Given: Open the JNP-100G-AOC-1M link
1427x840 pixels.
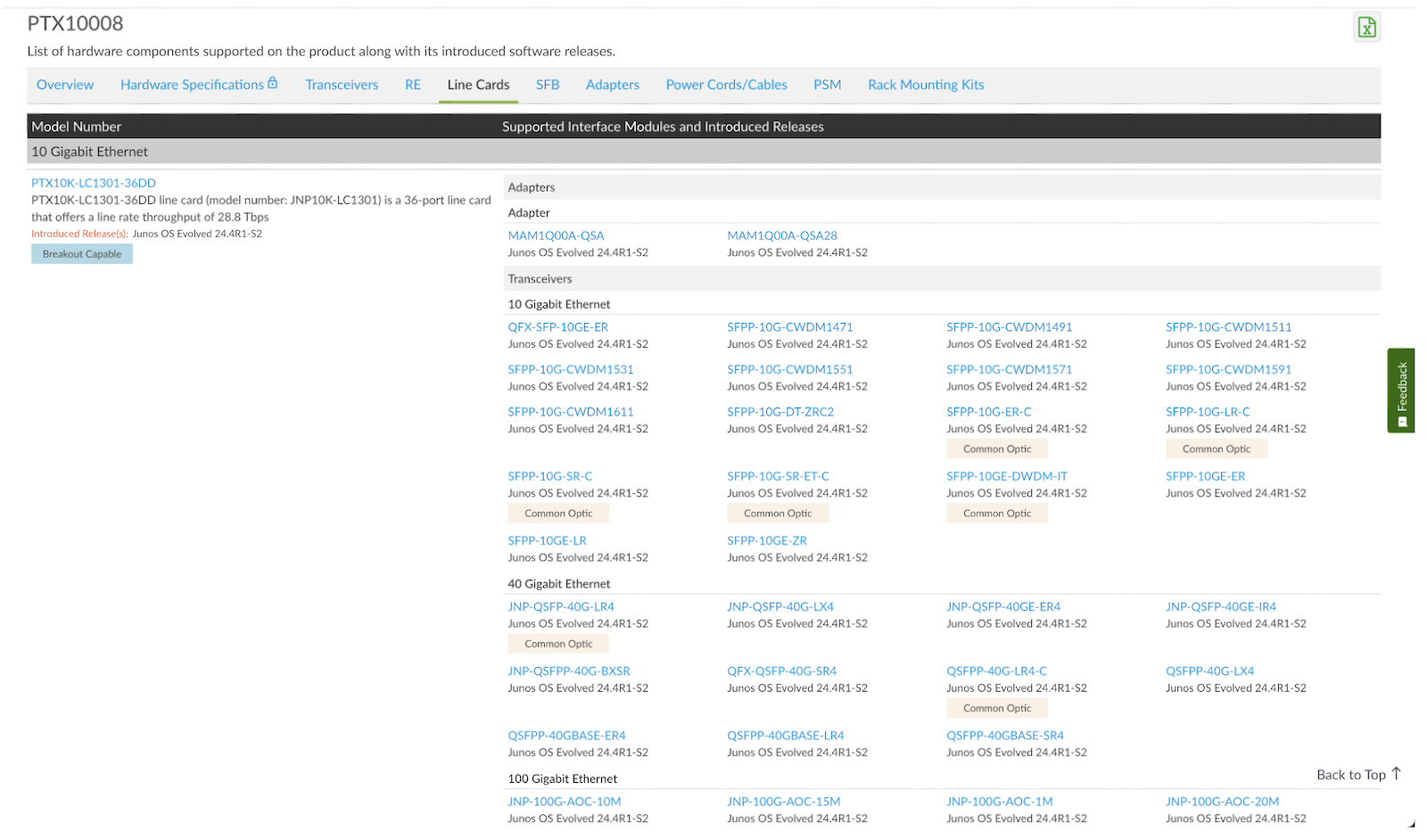Looking at the screenshot, I should coord(1000,802).
